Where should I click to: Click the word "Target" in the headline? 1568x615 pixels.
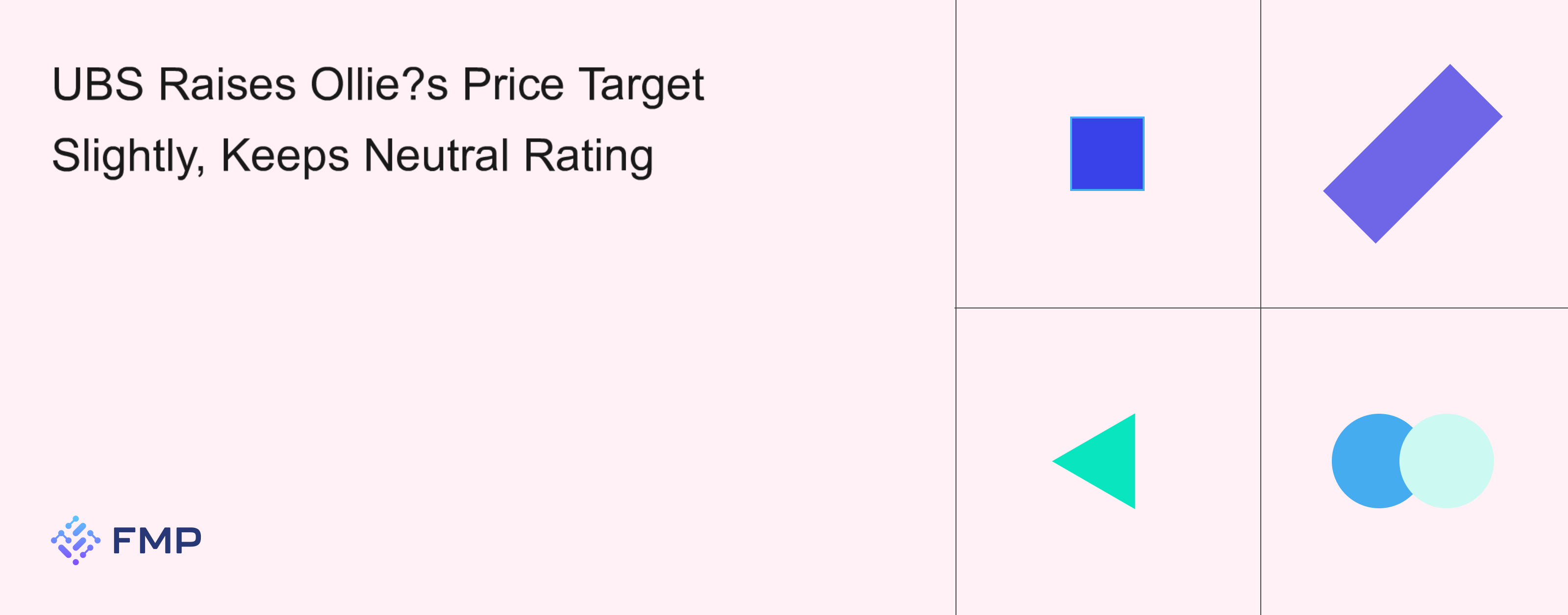point(641,85)
